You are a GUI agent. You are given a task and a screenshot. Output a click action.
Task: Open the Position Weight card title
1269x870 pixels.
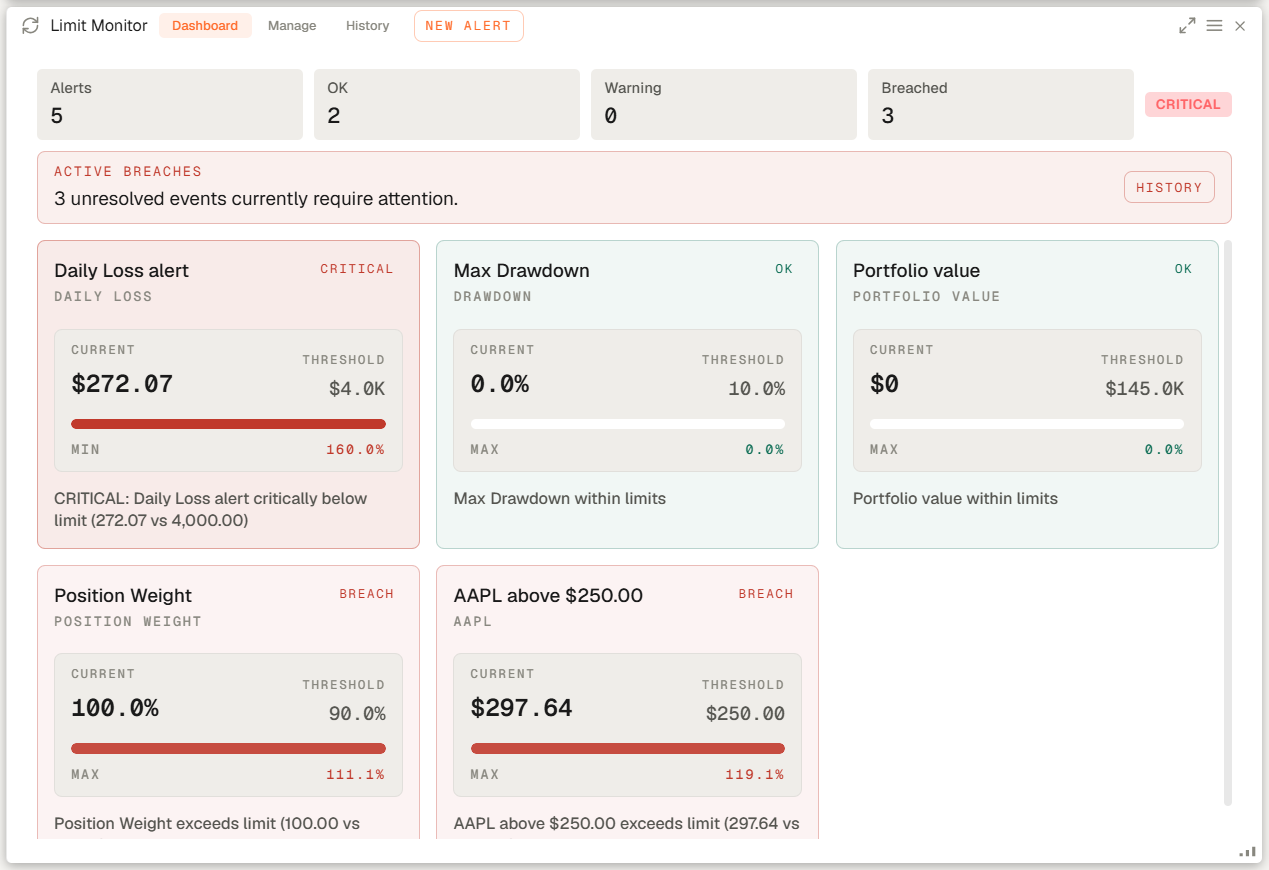(123, 596)
